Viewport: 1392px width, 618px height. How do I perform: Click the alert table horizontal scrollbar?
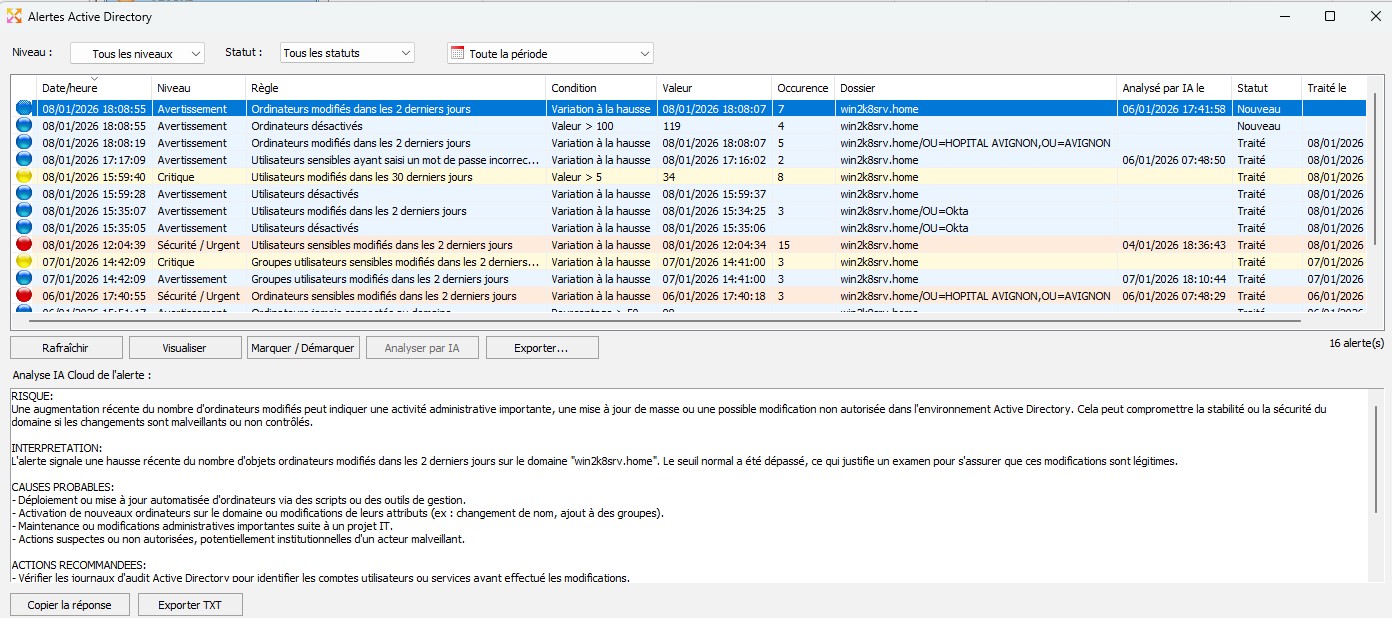[x=665, y=321]
